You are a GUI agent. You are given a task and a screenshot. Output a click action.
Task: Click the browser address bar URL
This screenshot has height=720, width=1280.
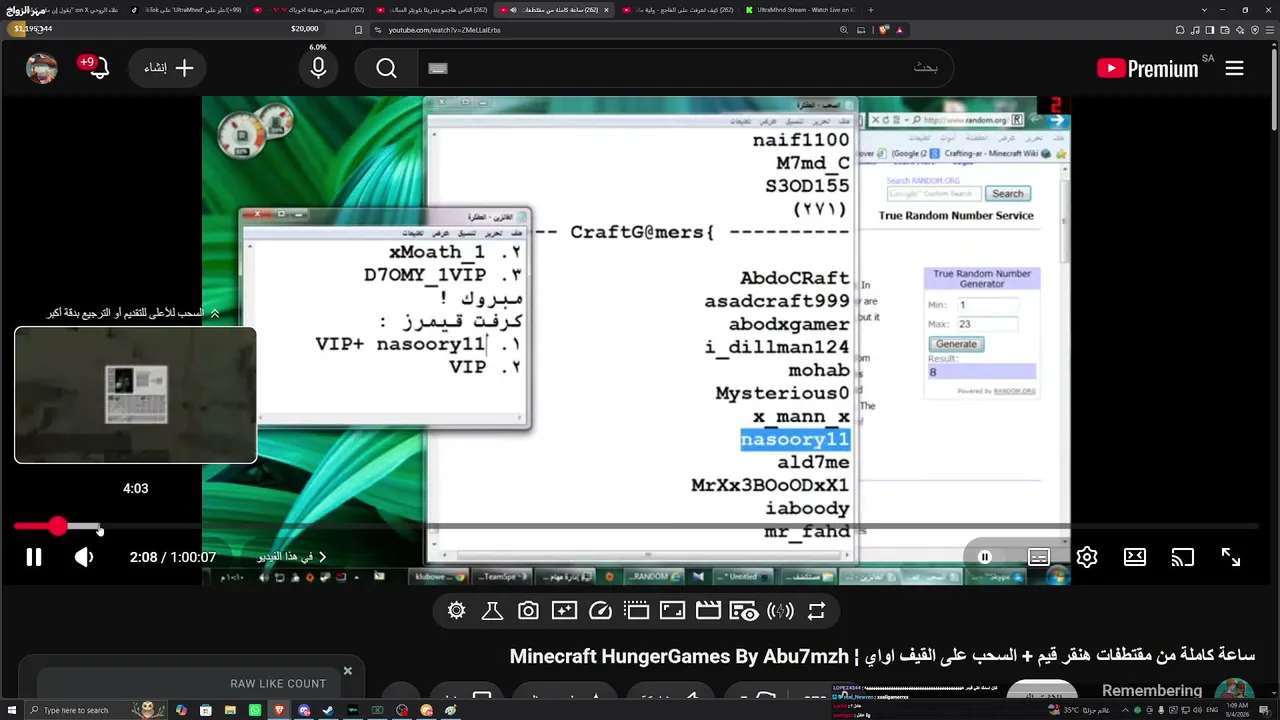point(444,30)
